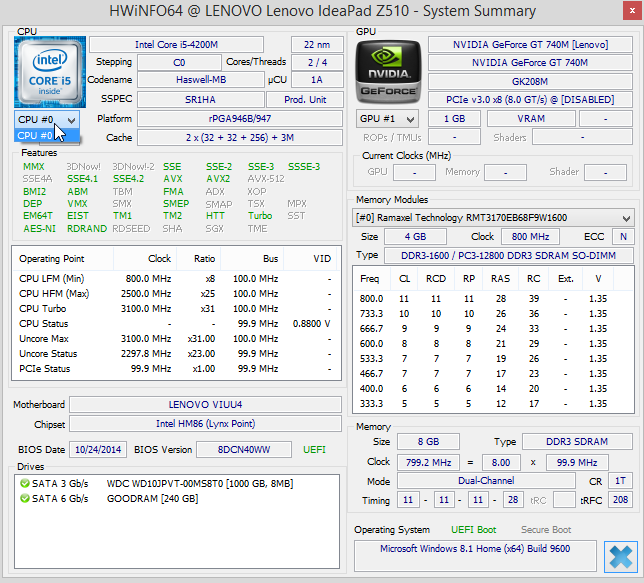Click the blue X close icon at bottom right
Screen dimensions: 644x583
[x=620, y=557]
